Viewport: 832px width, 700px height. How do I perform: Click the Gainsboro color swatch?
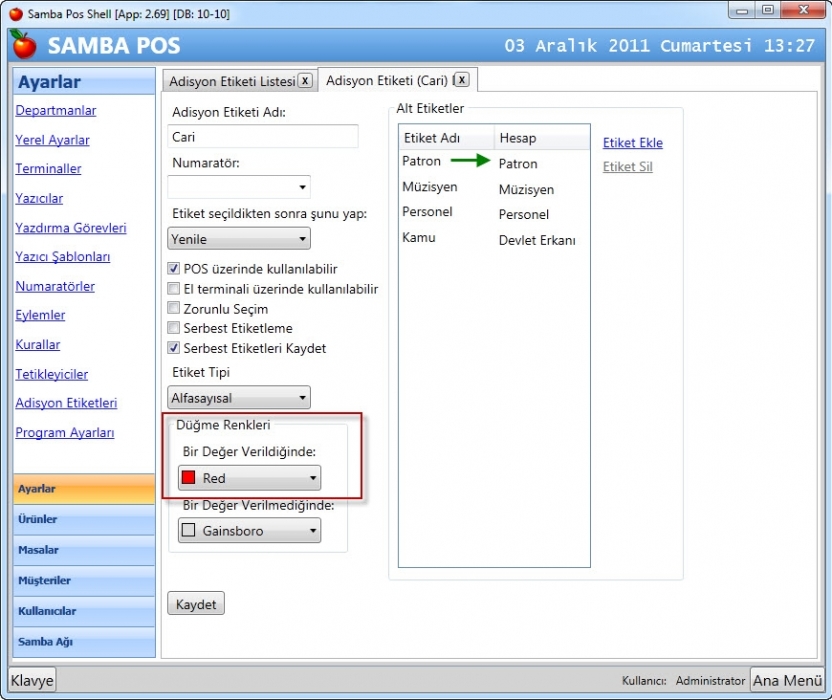click(188, 530)
